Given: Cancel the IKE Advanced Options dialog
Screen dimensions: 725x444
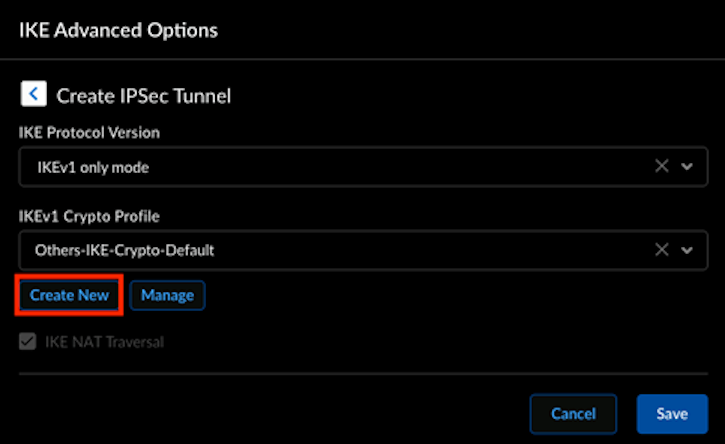Looking at the screenshot, I should pyautogui.click(x=573, y=413).
